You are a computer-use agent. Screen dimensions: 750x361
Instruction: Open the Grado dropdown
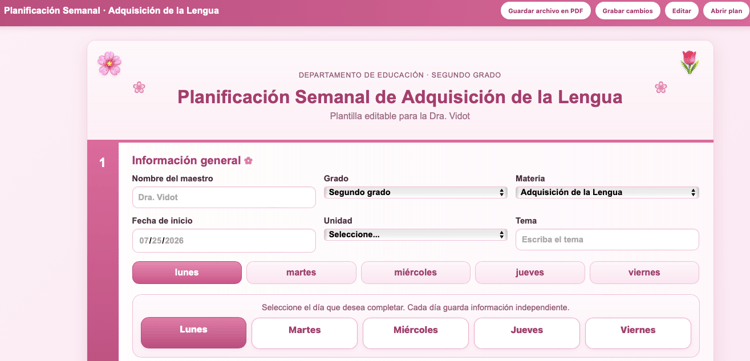pyautogui.click(x=415, y=193)
